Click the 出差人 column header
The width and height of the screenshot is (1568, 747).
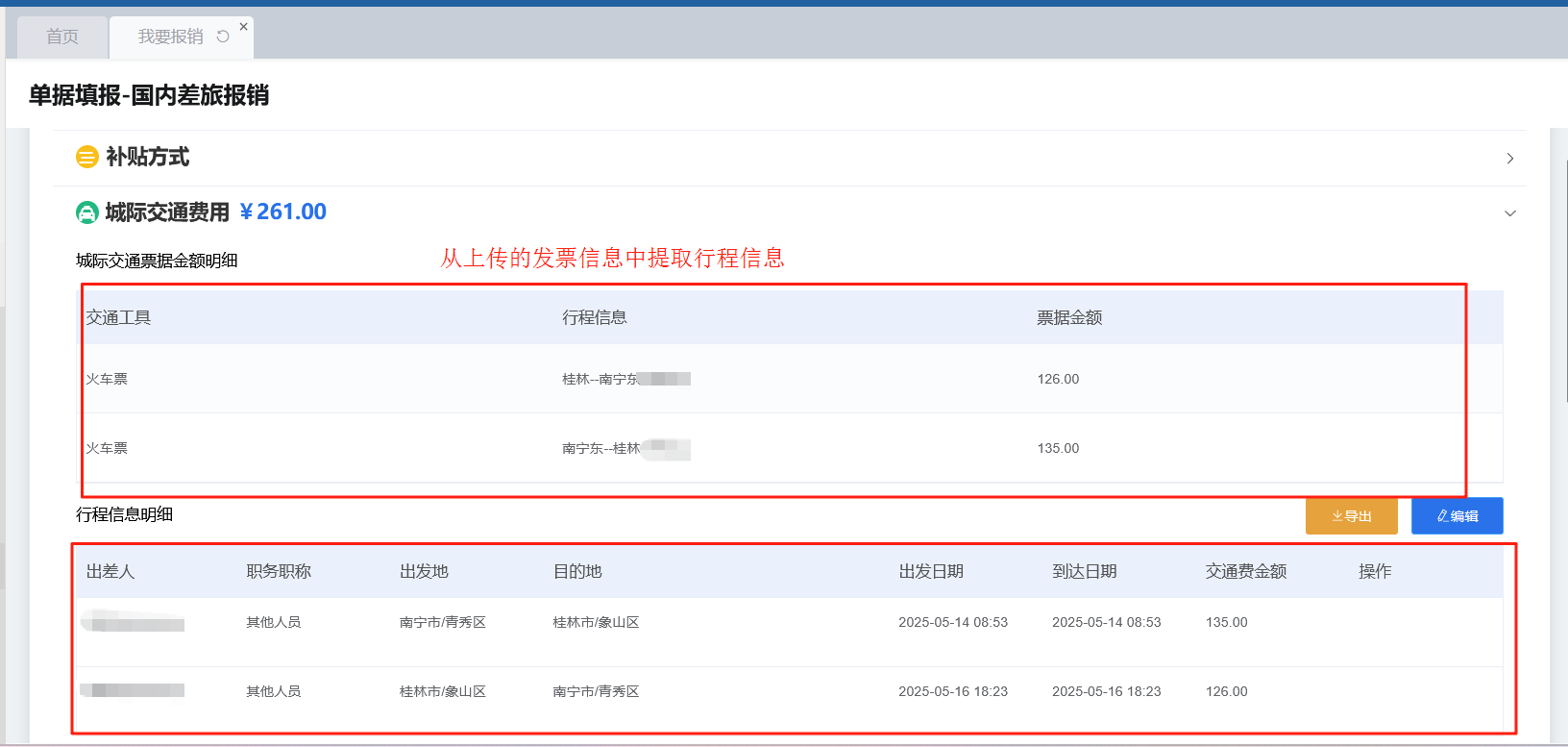(110, 571)
